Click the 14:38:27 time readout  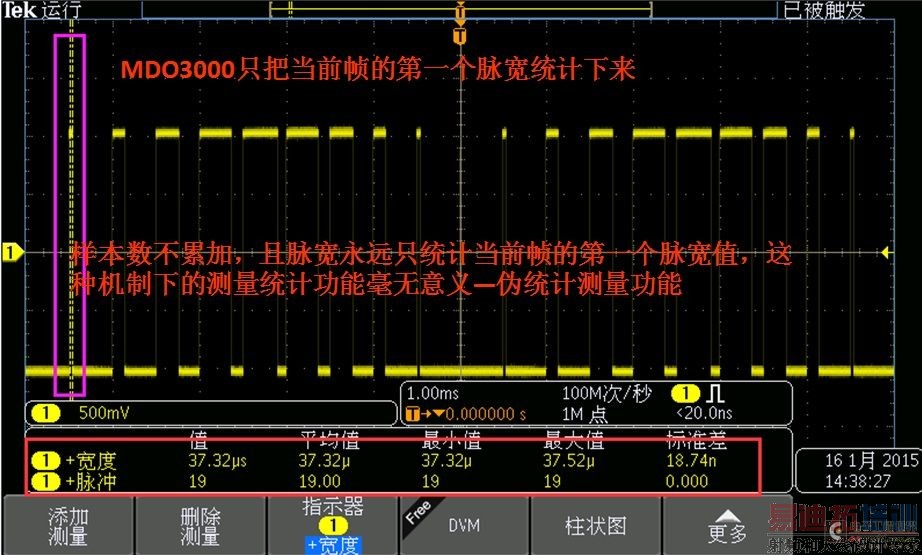coord(857,482)
